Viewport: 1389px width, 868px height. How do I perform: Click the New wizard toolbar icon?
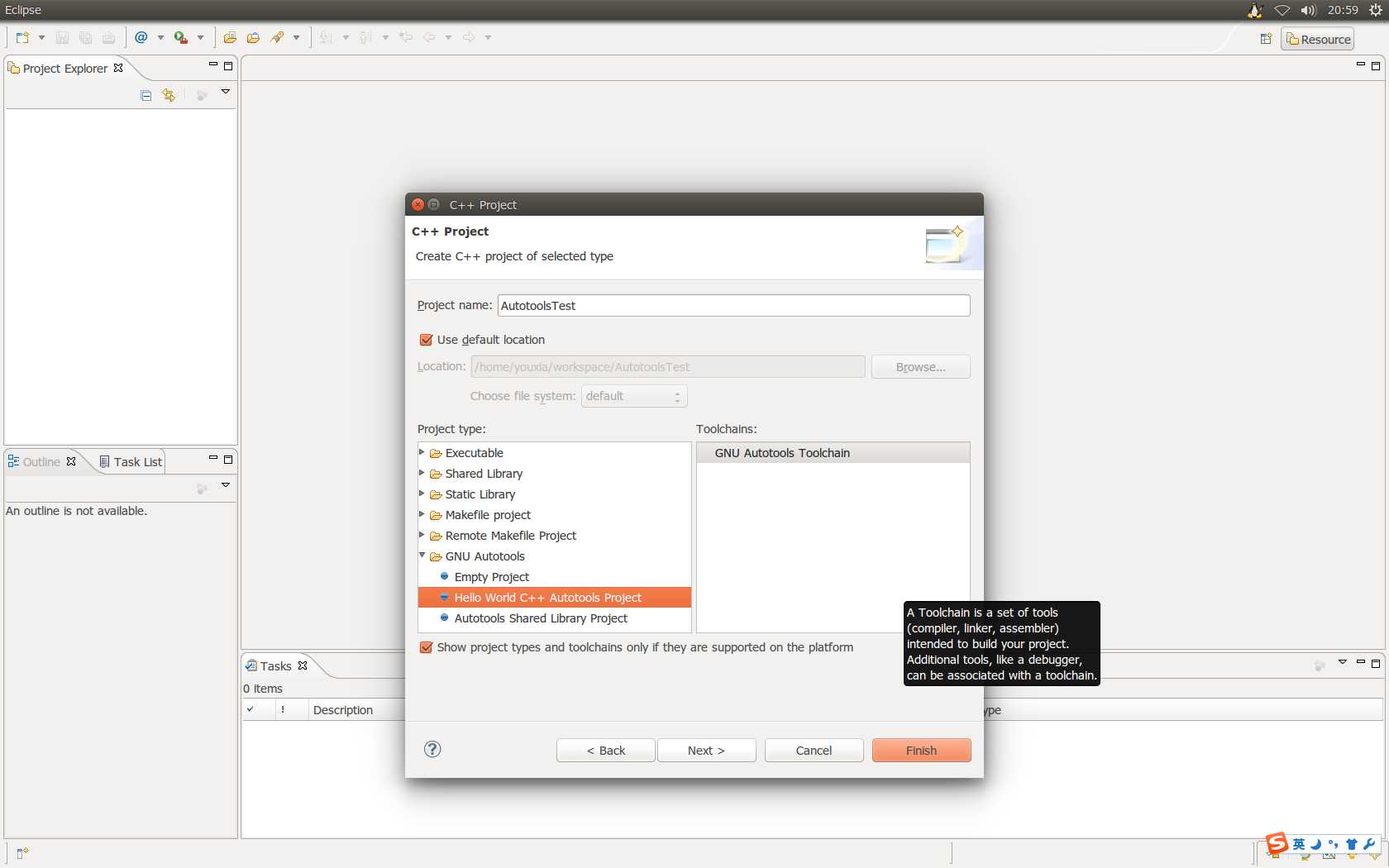point(22,37)
